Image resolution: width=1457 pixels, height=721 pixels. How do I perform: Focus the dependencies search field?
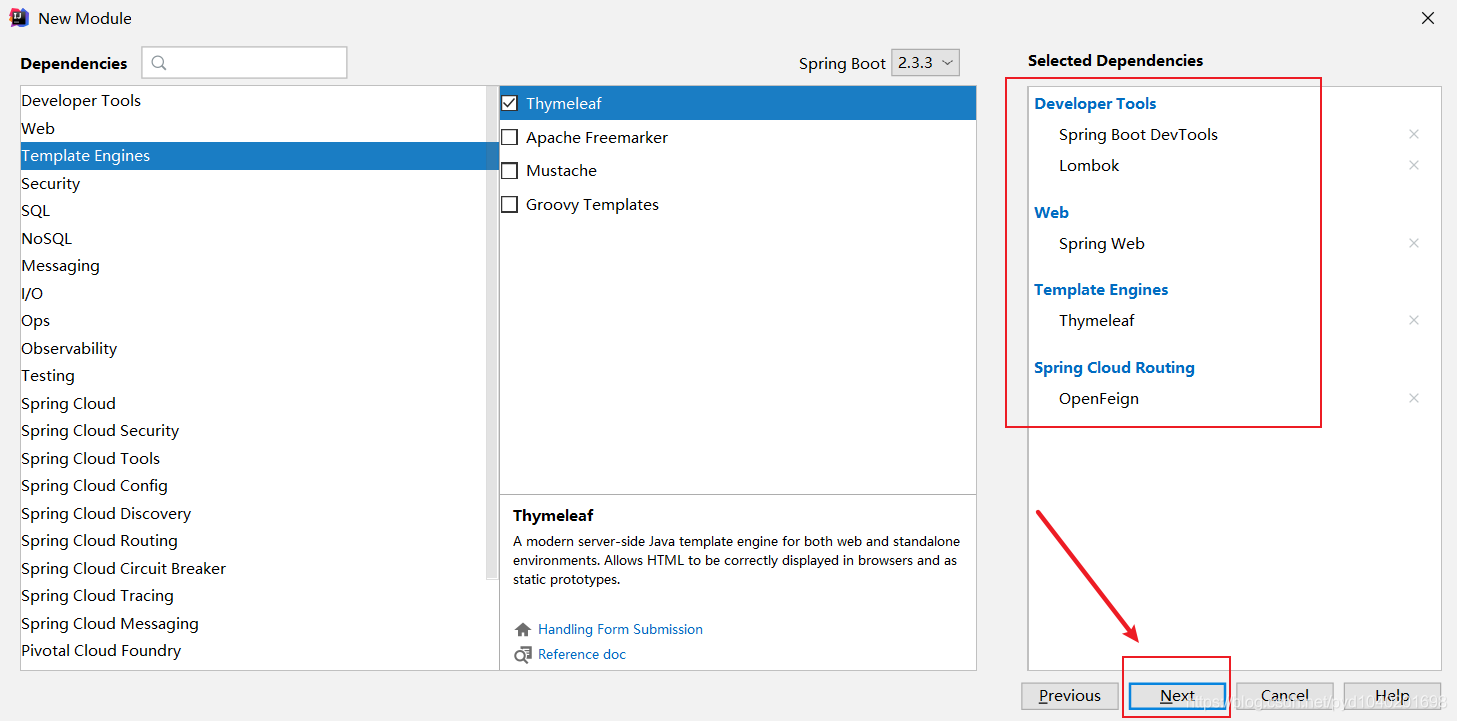(x=244, y=62)
